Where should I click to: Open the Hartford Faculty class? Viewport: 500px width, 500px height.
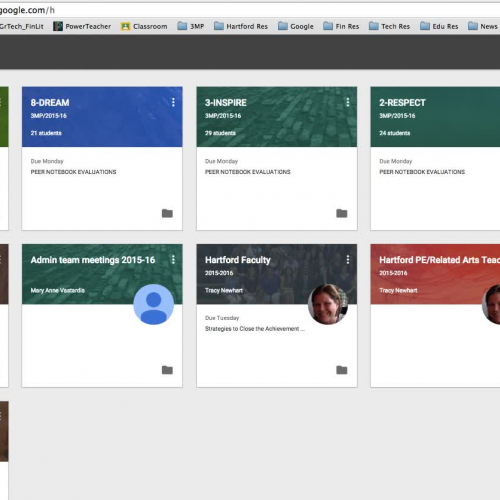point(238,260)
